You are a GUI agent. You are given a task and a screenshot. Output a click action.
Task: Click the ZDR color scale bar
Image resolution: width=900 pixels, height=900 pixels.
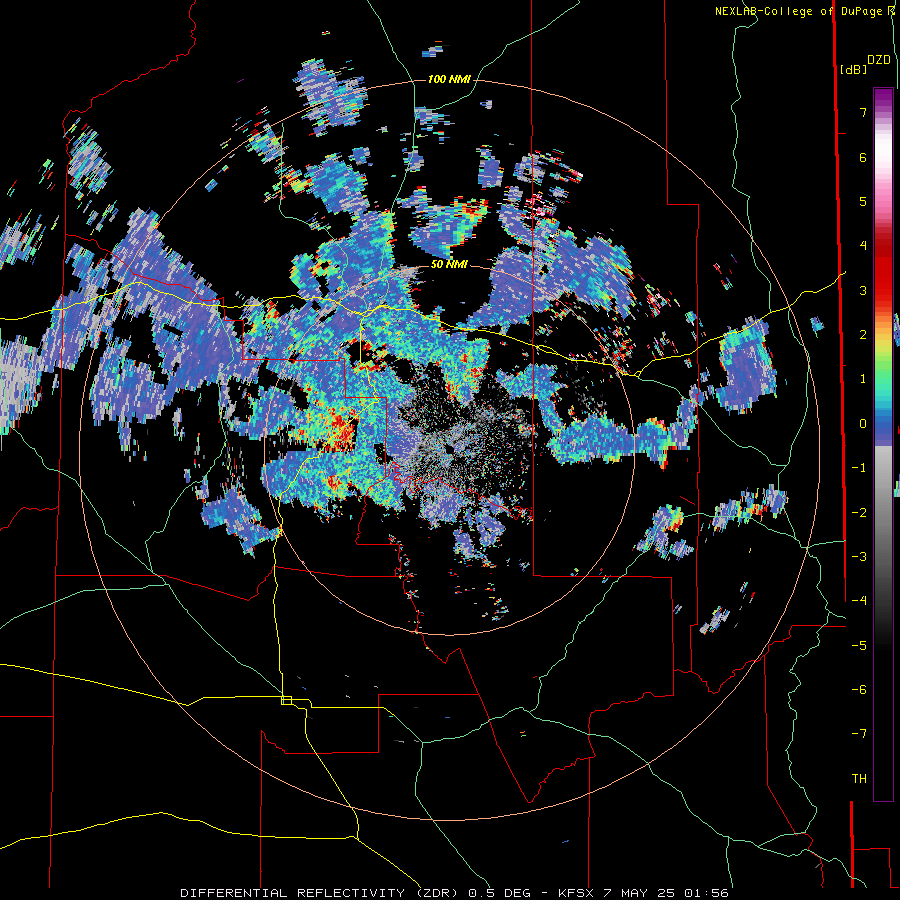pyautogui.click(x=883, y=444)
